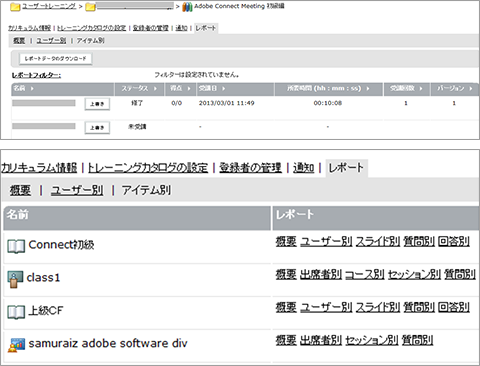Open the レポートフィルター link

36,76
